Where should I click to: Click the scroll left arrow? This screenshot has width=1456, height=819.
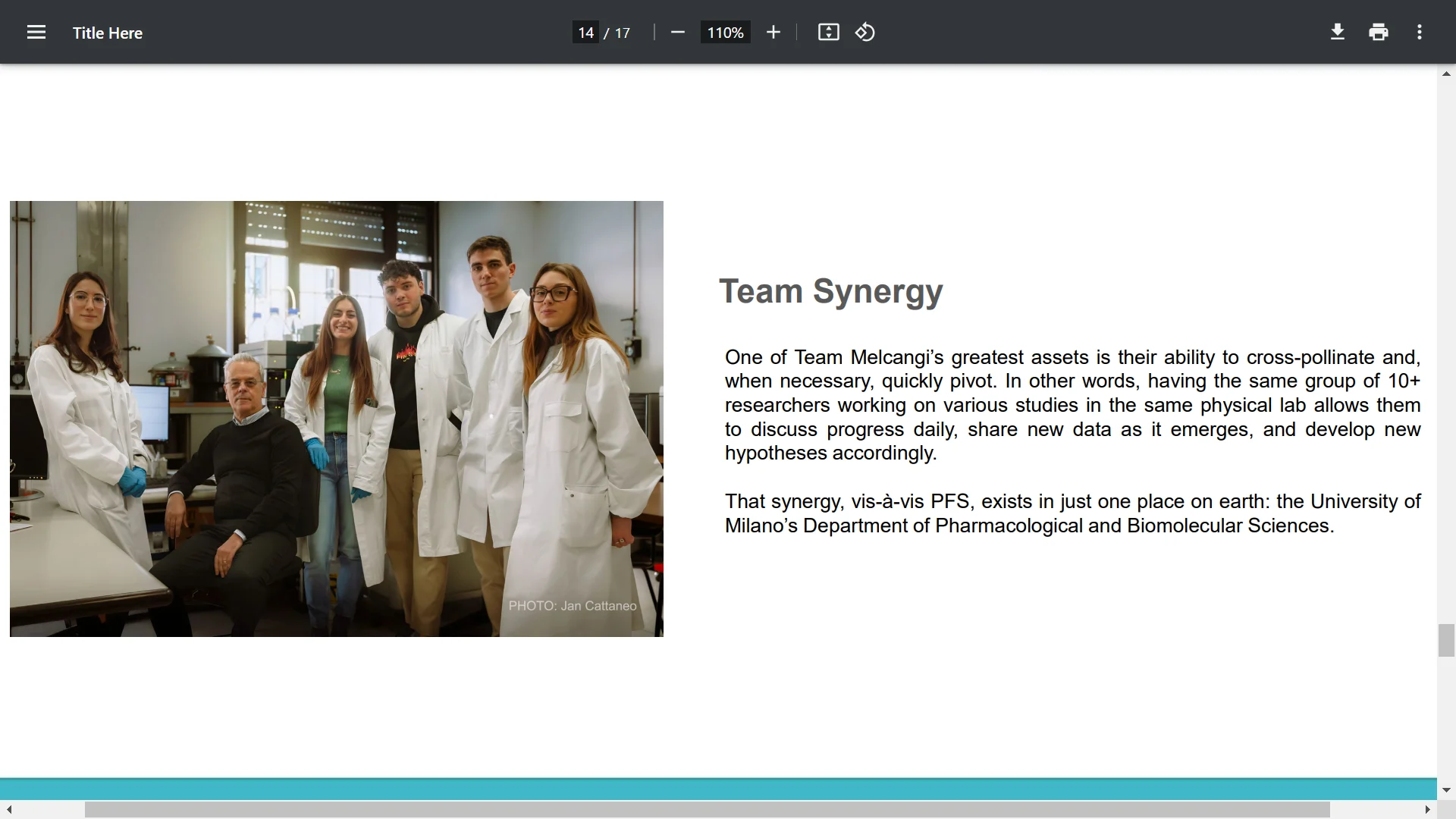tap(9, 810)
